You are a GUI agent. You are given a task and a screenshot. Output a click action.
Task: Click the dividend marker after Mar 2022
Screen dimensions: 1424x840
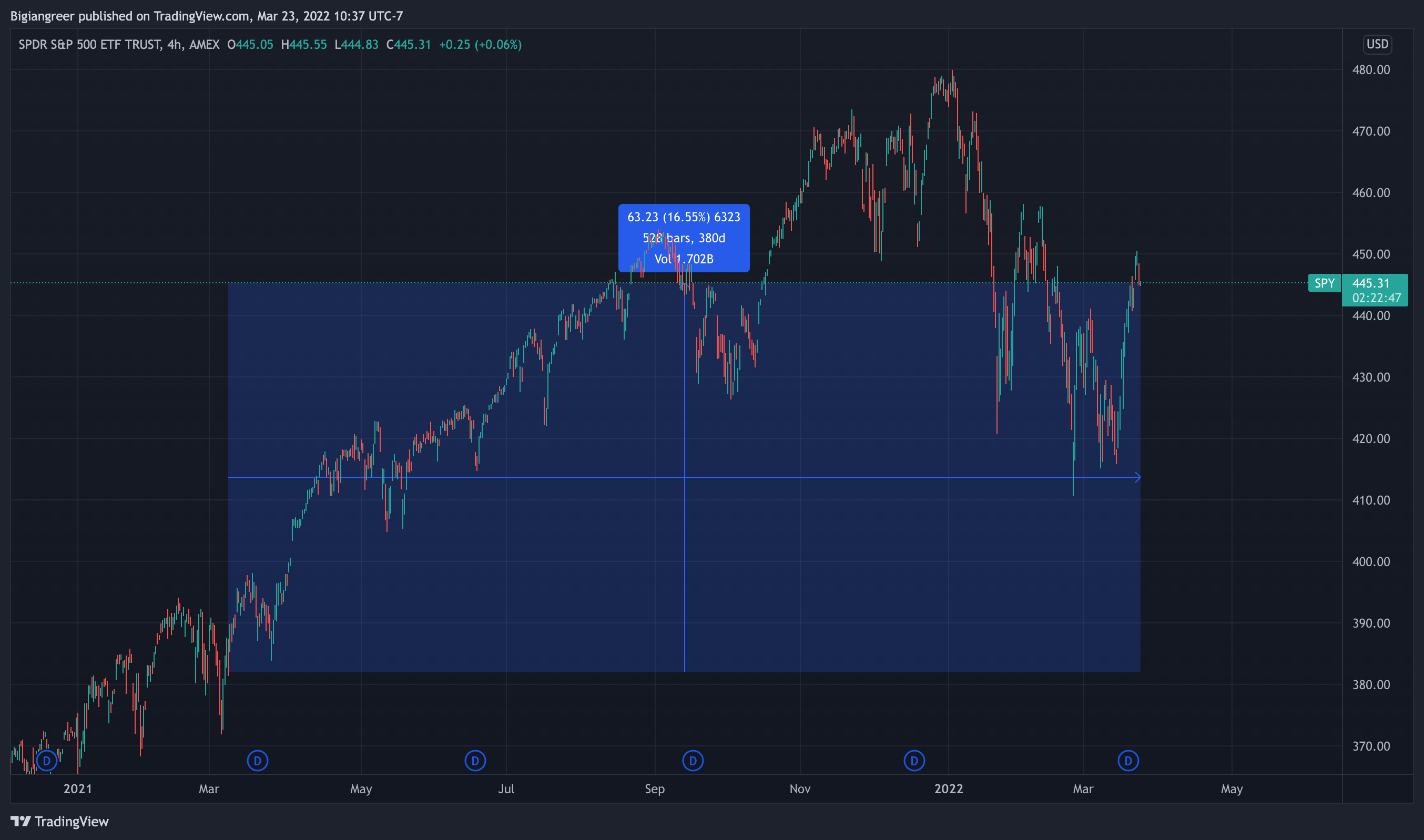pos(1128,761)
